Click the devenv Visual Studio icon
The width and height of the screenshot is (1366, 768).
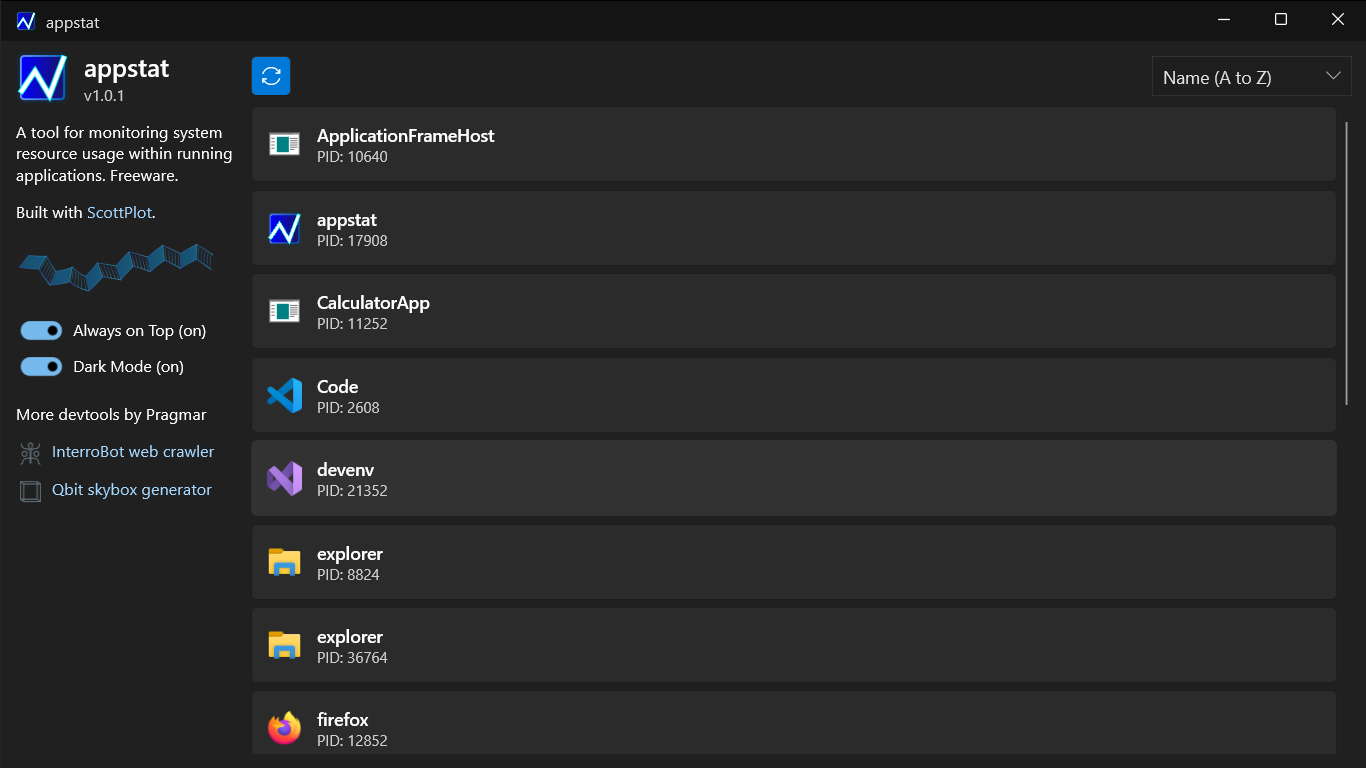(284, 479)
